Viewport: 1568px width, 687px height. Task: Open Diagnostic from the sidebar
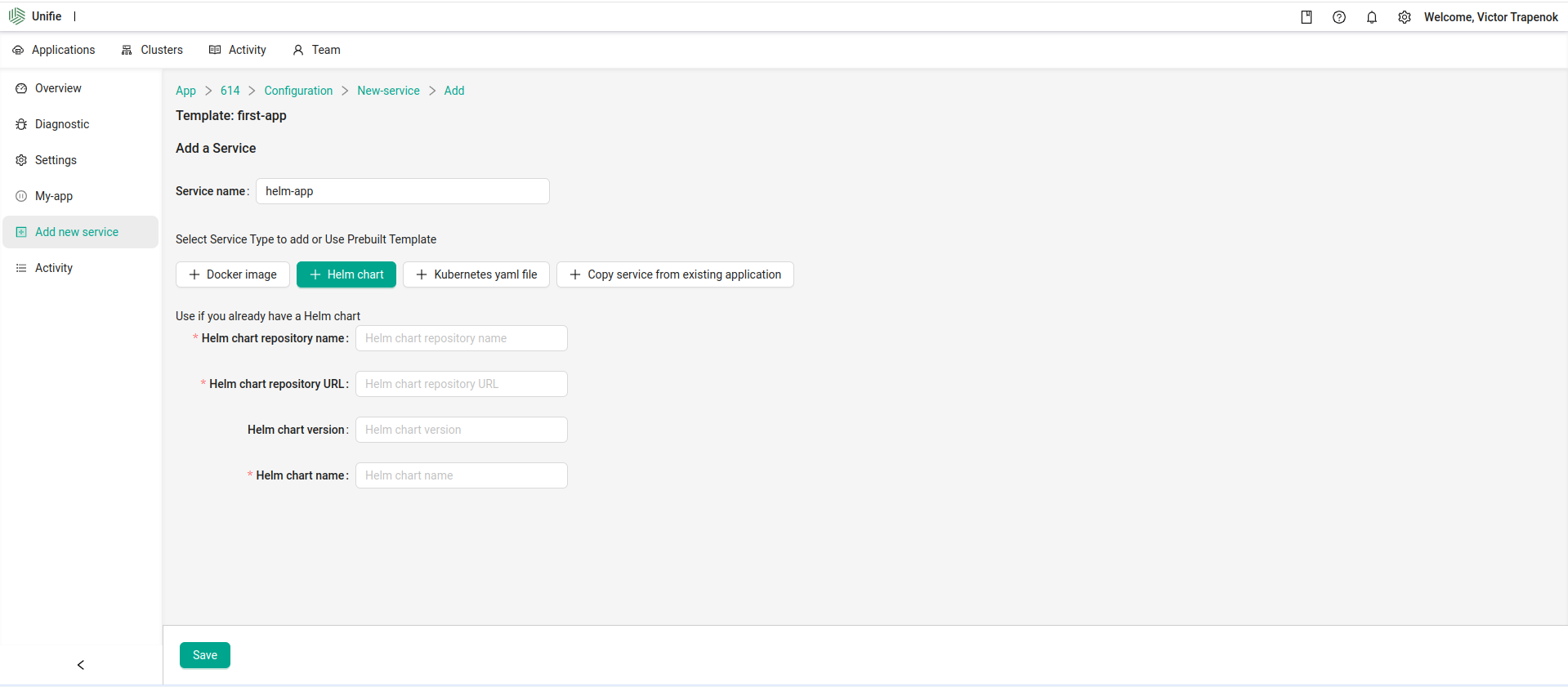tap(62, 124)
